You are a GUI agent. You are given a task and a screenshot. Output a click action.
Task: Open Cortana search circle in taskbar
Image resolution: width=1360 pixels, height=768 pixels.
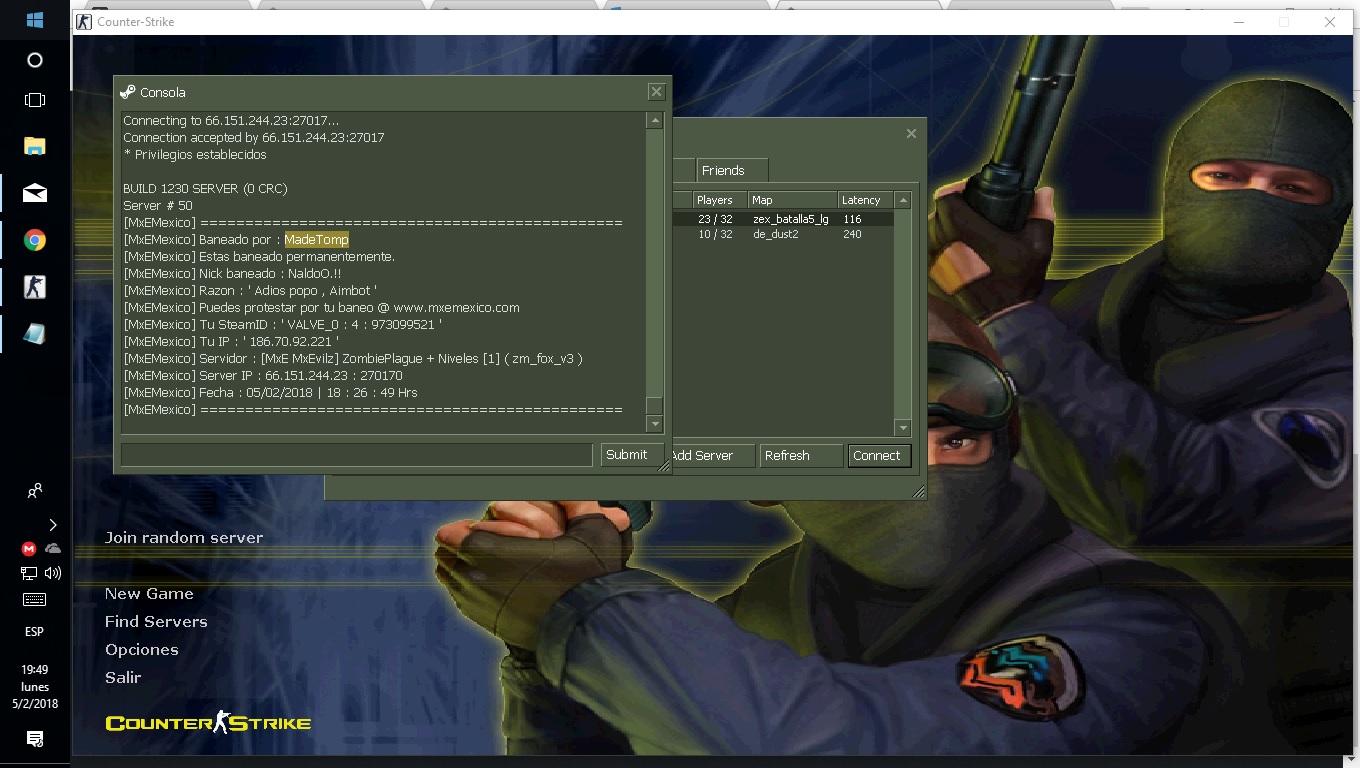pyautogui.click(x=34, y=60)
